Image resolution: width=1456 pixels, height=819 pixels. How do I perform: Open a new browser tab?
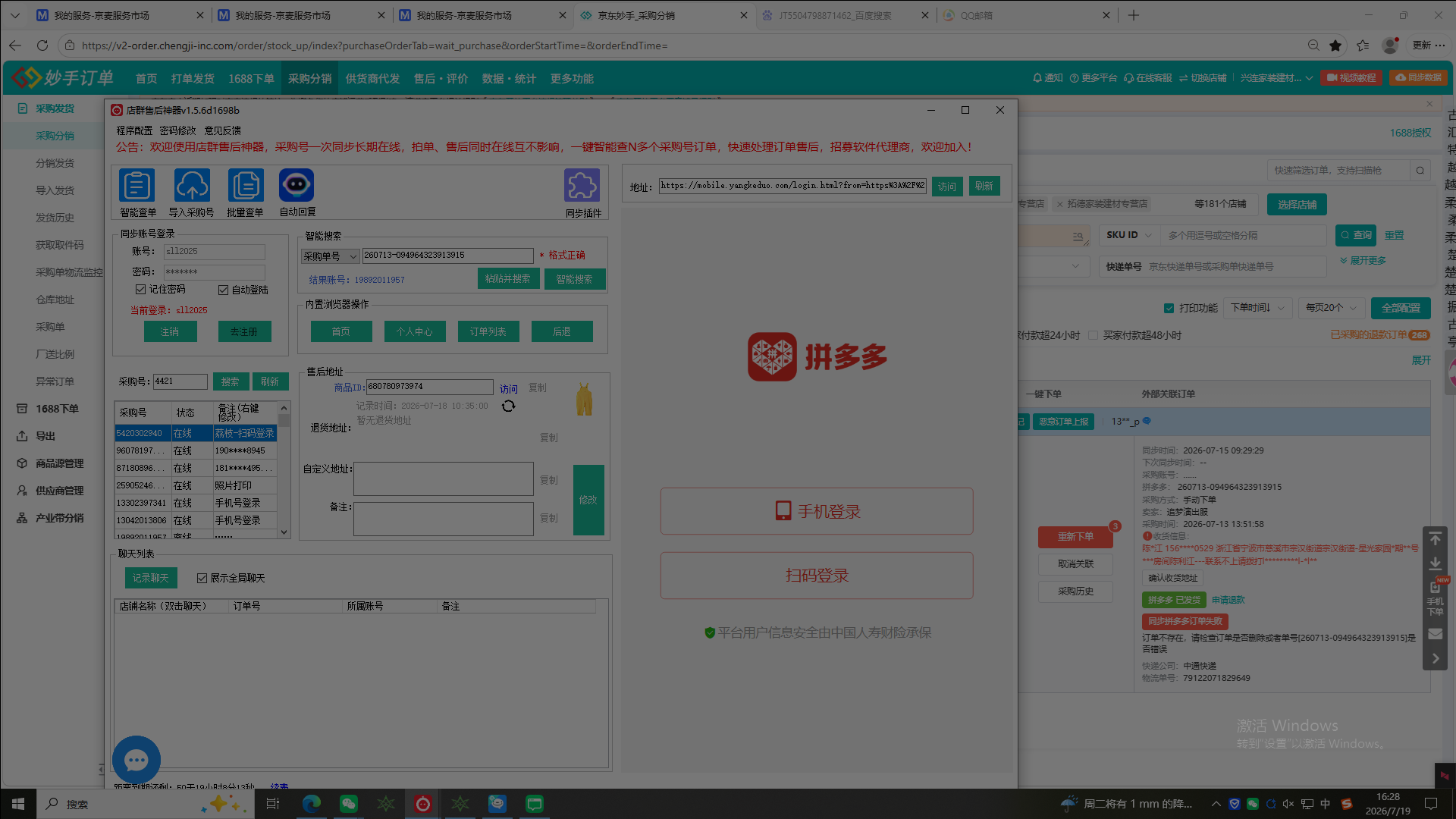click(1134, 15)
